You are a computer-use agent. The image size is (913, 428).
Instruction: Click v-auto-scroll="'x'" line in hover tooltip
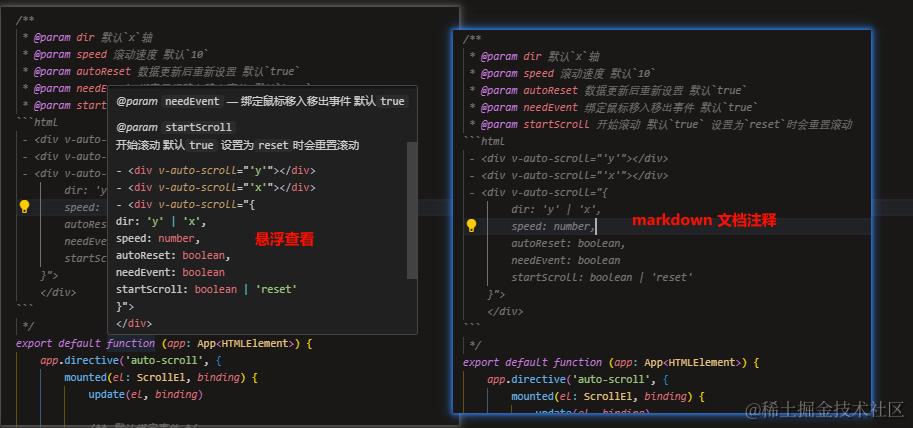(216, 188)
